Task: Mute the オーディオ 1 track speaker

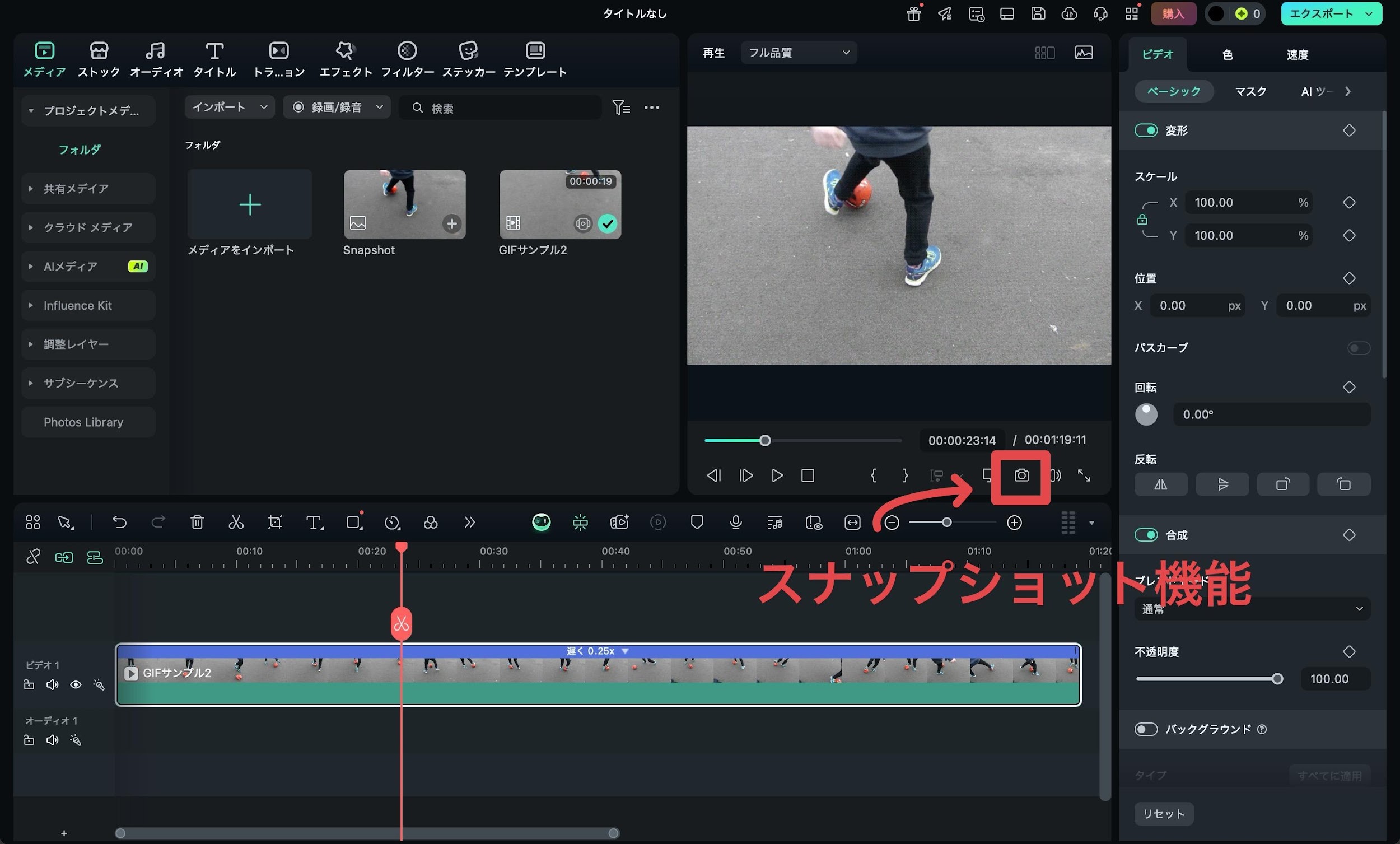Action: (52, 740)
